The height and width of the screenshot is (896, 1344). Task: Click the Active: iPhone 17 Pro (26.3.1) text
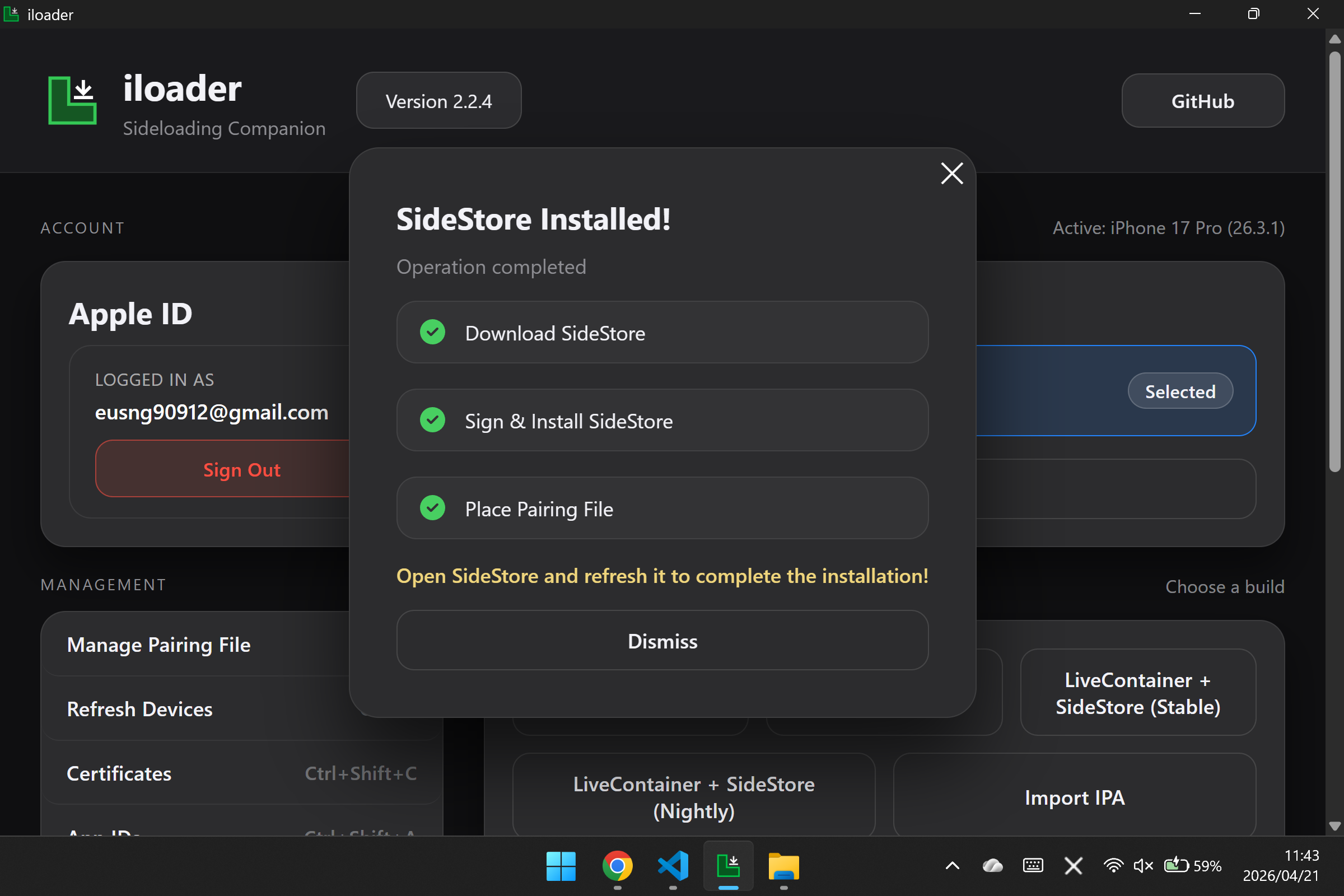coord(1169,228)
